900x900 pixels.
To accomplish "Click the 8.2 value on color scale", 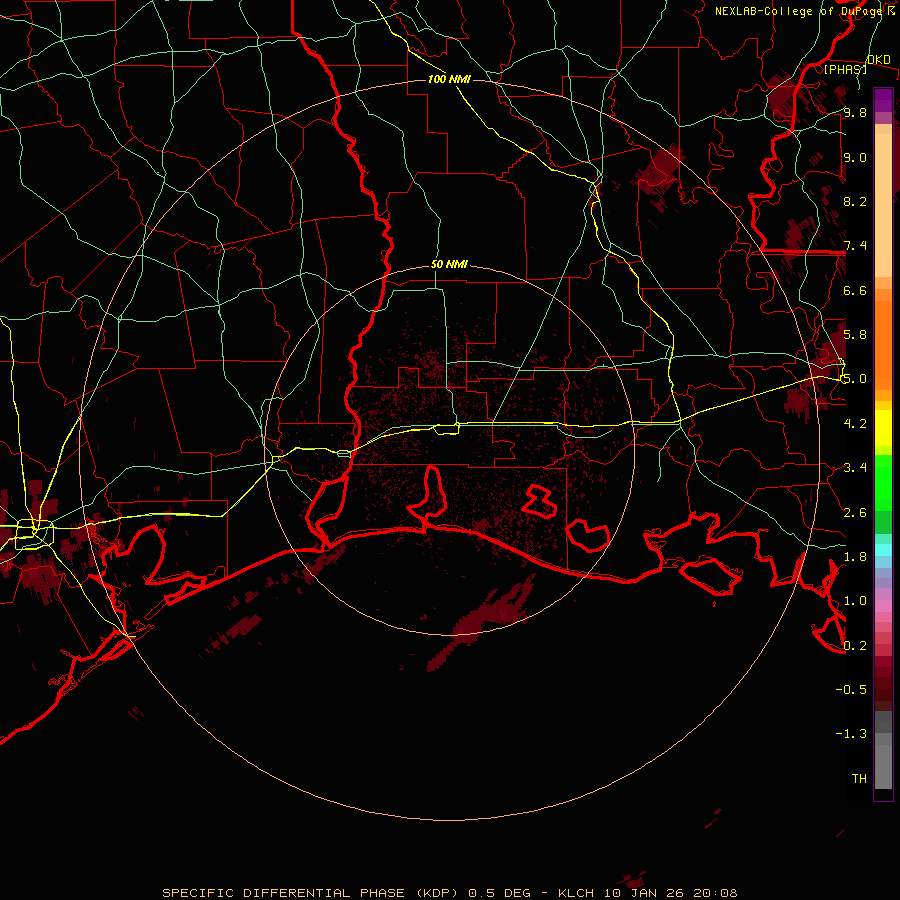I will point(855,201).
